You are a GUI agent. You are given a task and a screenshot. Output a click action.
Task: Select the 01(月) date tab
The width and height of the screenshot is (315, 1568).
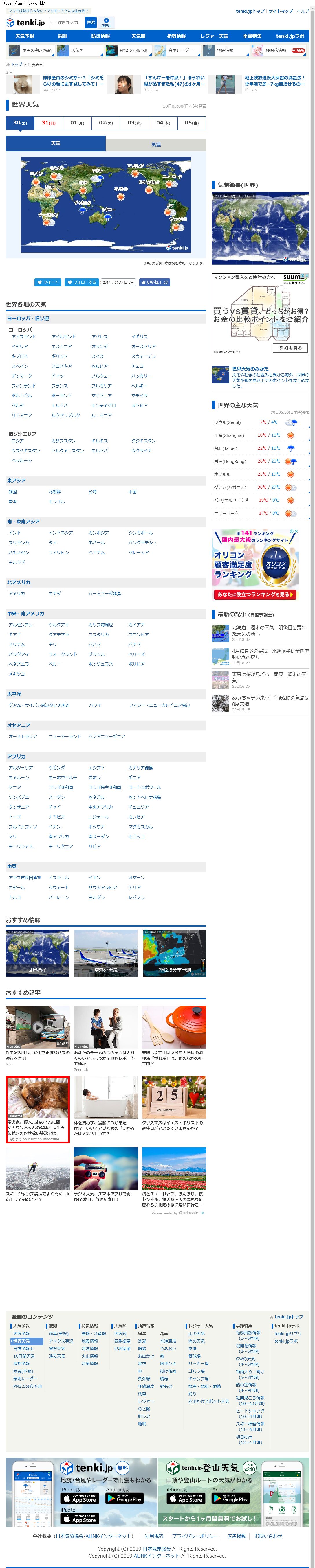pos(77,123)
